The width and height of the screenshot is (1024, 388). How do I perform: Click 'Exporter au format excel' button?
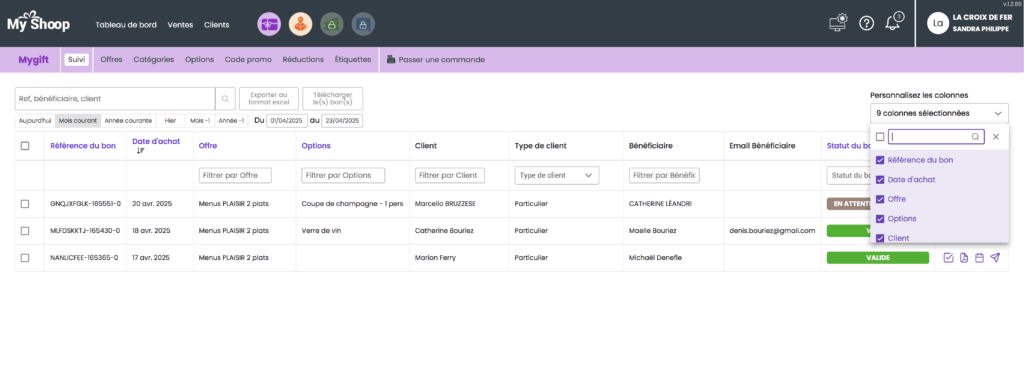click(x=269, y=99)
